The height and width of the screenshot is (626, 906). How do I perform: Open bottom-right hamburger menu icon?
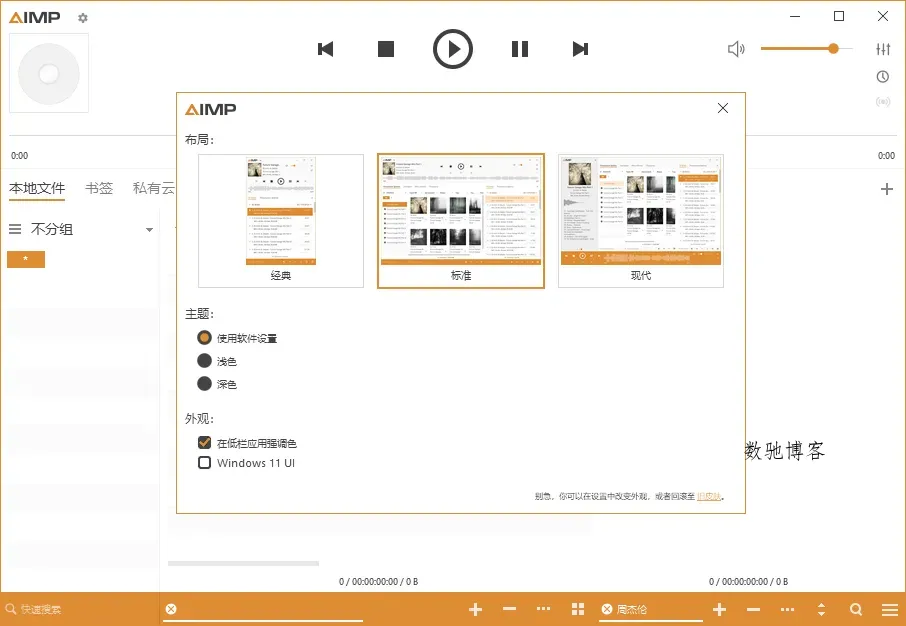890,609
